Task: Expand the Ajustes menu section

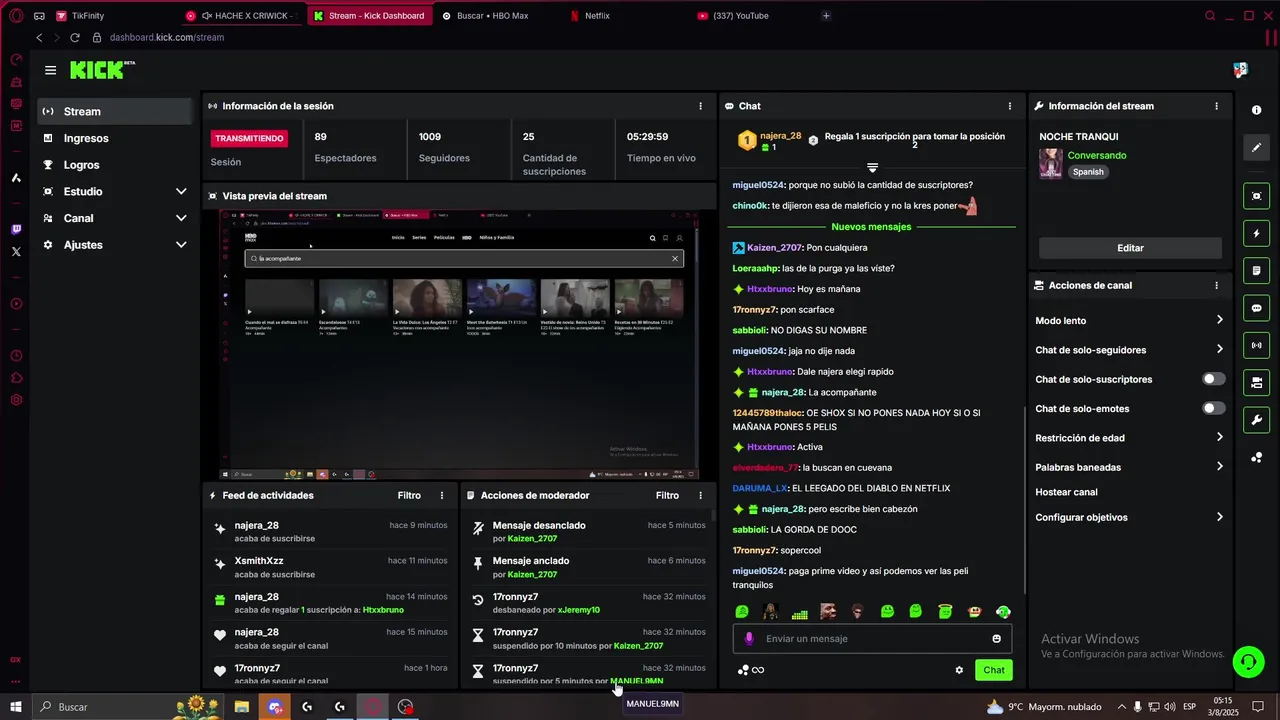Action: pyautogui.click(x=115, y=245)
